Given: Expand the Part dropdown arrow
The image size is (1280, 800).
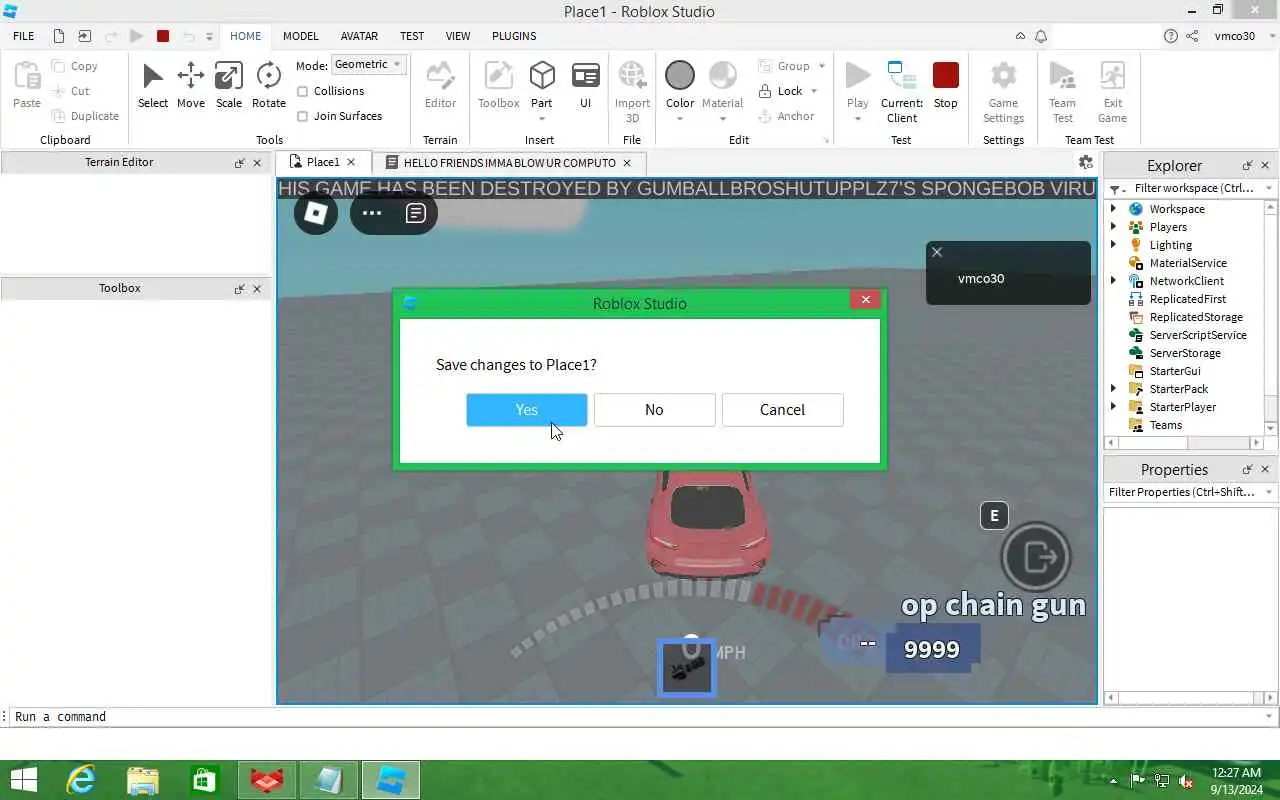Looking at the screenshot, I should 542,119.
